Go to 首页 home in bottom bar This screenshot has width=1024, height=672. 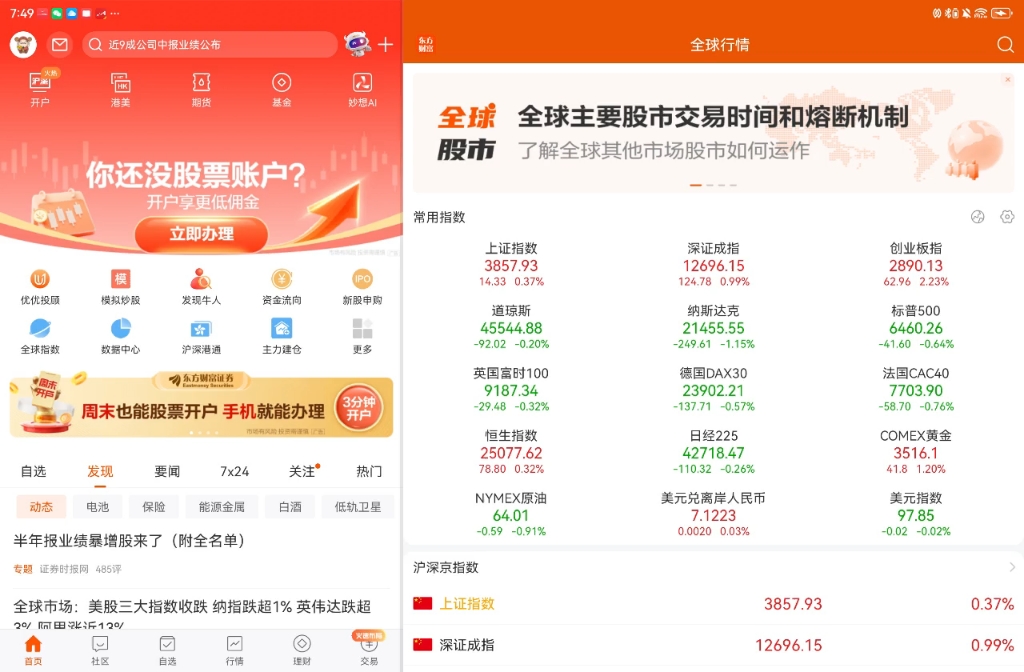[x=33, y=650]
